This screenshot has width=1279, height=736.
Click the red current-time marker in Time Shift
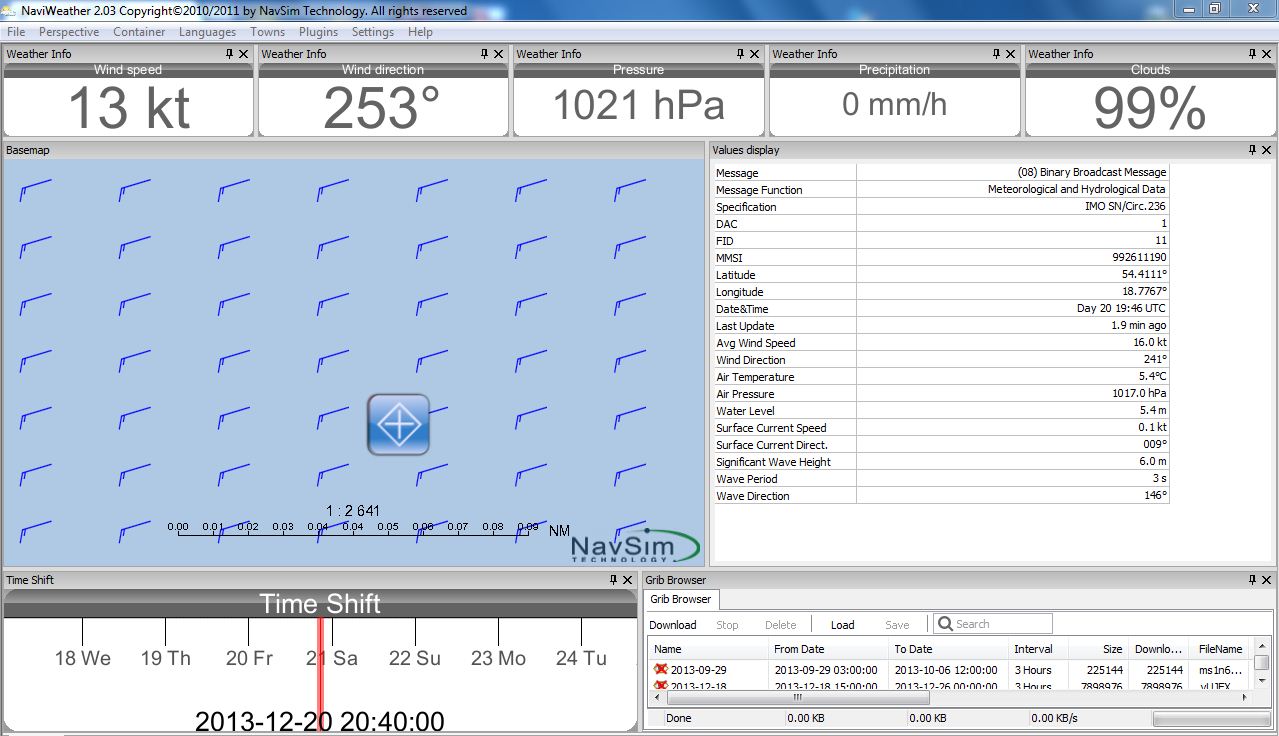coord(321,673)
